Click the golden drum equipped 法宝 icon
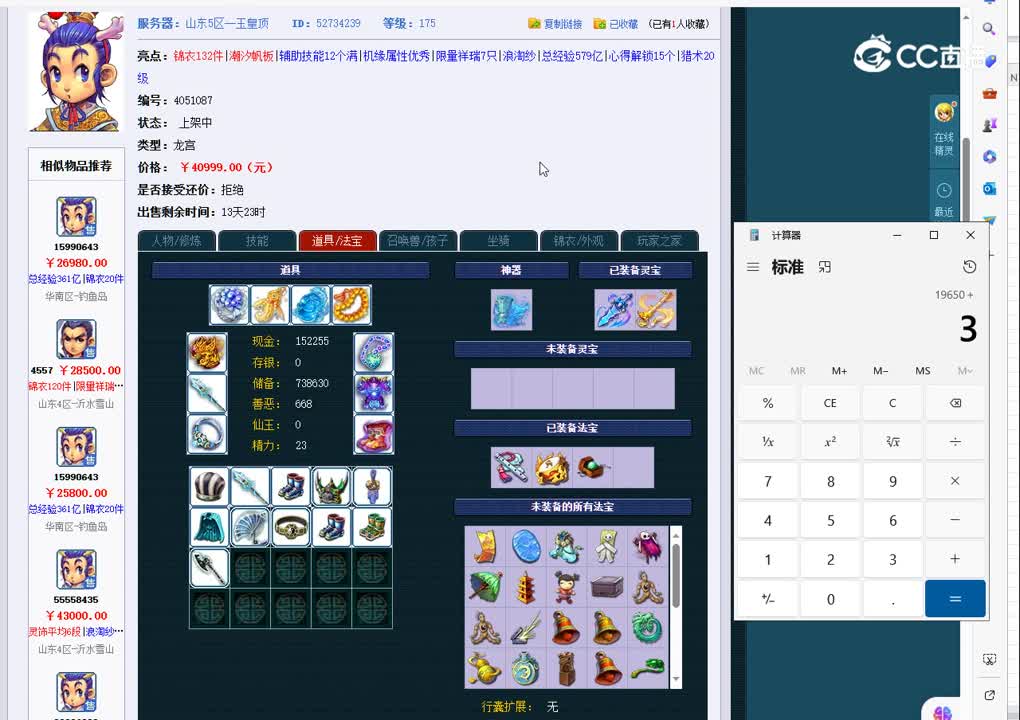This screenshot has height=720, width=1020. (x=552, y=467)
